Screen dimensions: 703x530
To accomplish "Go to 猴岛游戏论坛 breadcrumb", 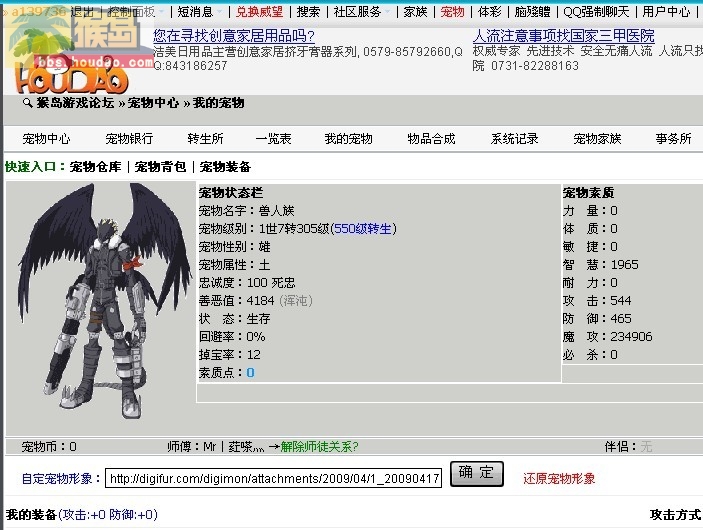I will (x=75, y=103).
